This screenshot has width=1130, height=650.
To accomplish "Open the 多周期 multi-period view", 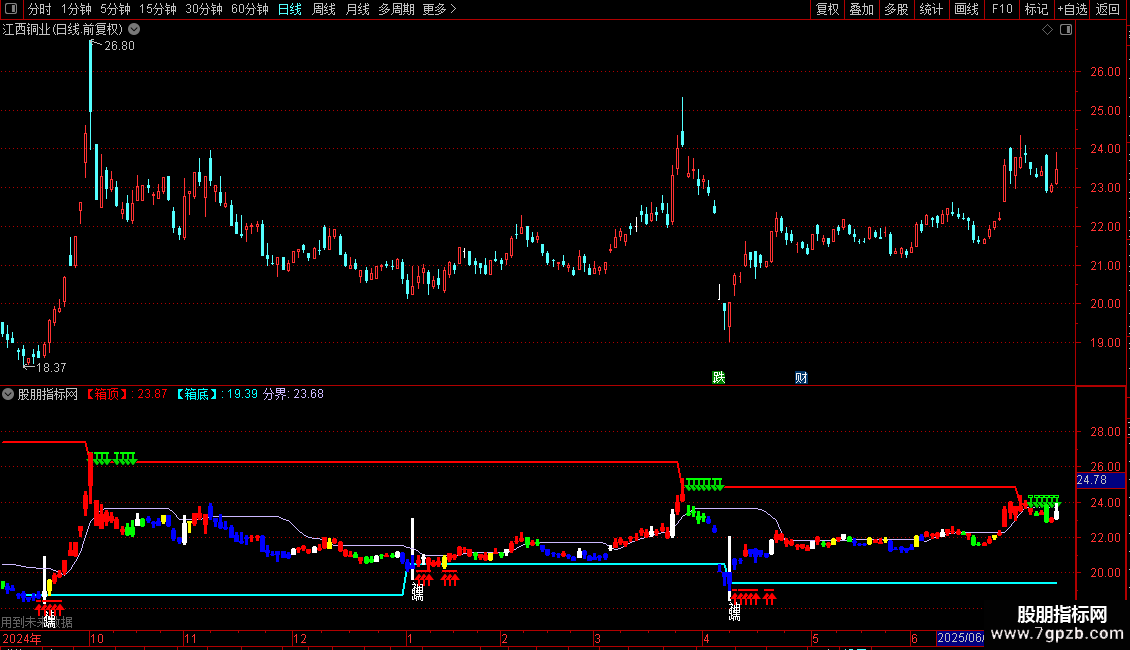I will [x=396, y=9].
